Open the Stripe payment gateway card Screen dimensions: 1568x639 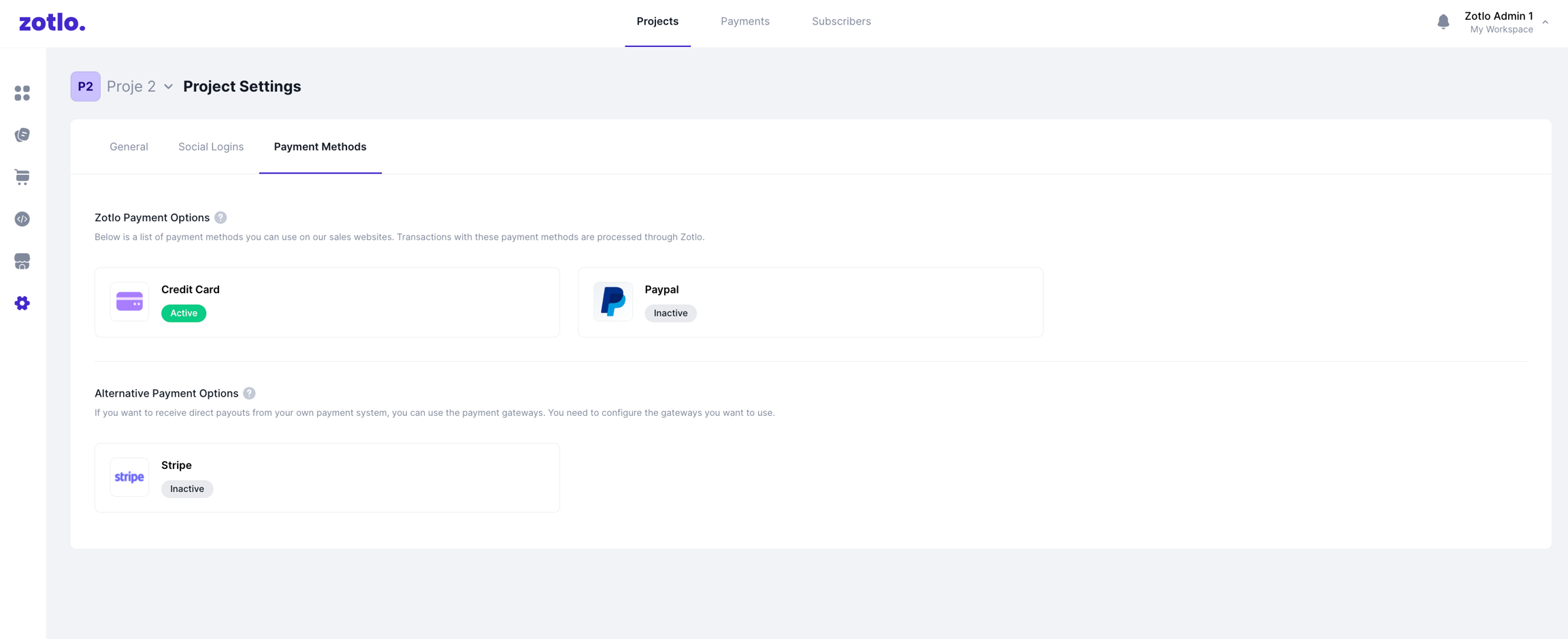327,478
